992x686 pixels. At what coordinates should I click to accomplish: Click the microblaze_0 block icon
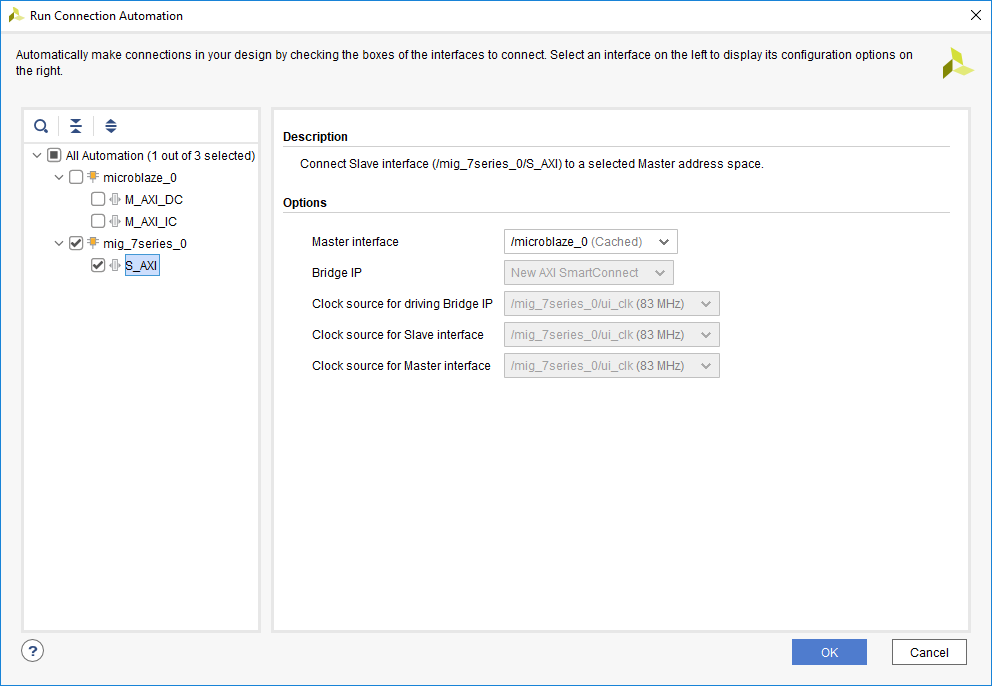click(x=93, y=177)
